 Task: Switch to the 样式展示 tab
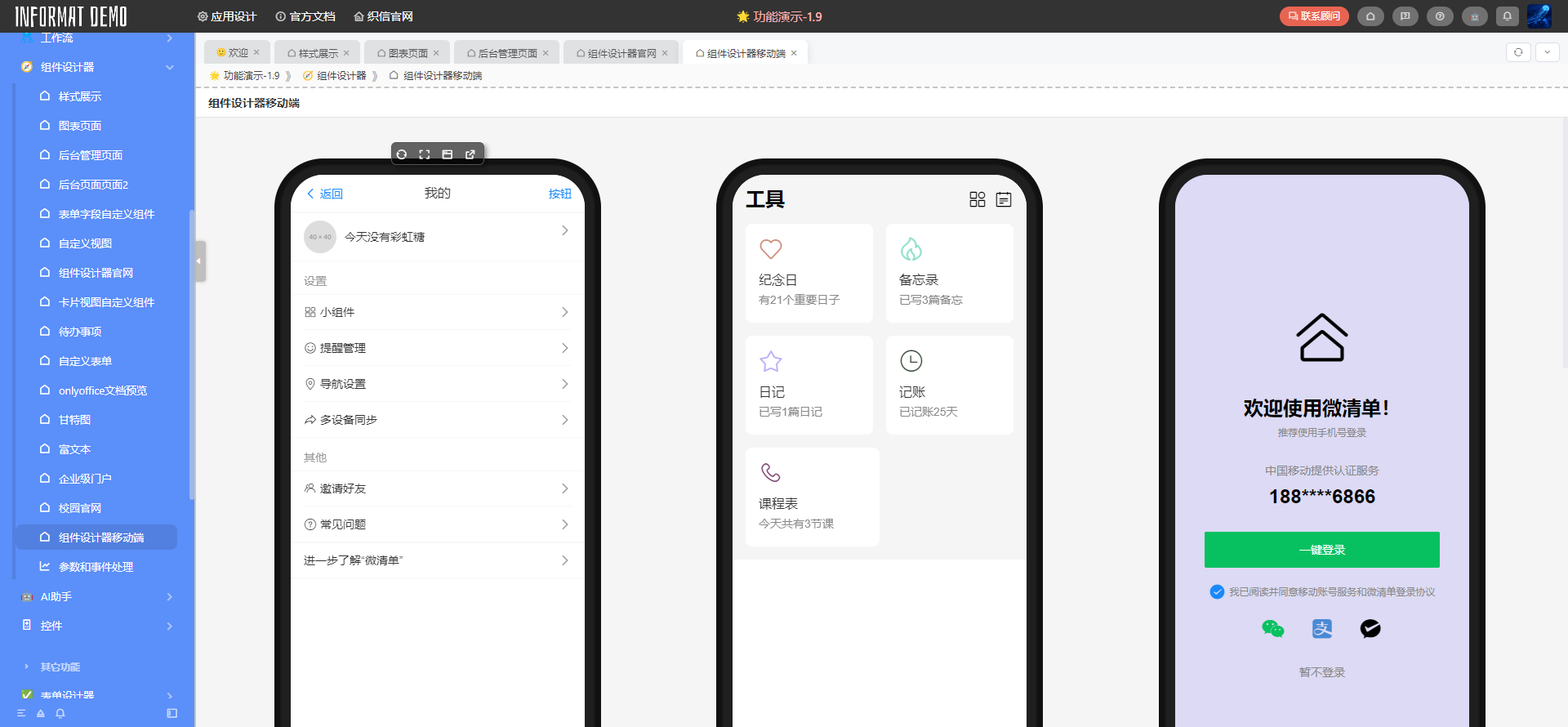tap(318, 53)
